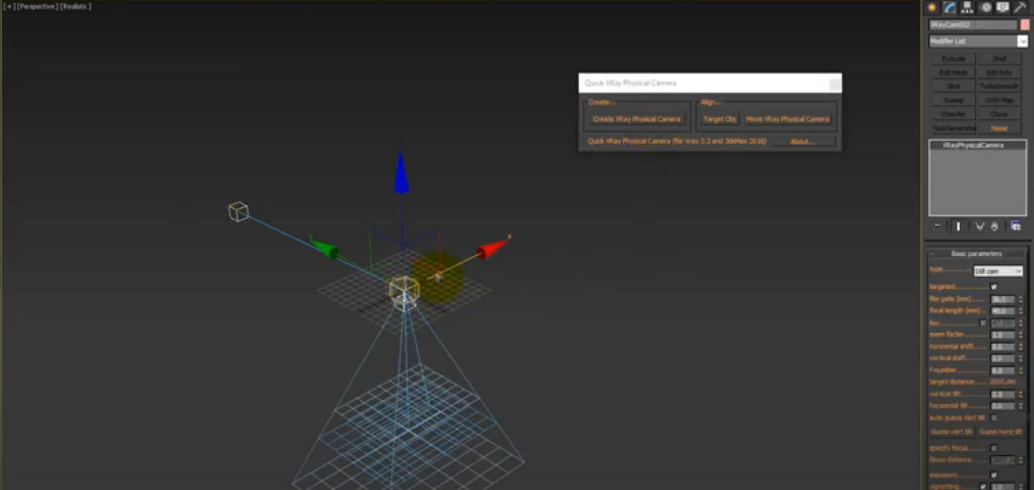Close the Quick VRay Physical Camera dialog
This screenshot has width=1034, height=490.
point(835,84)
